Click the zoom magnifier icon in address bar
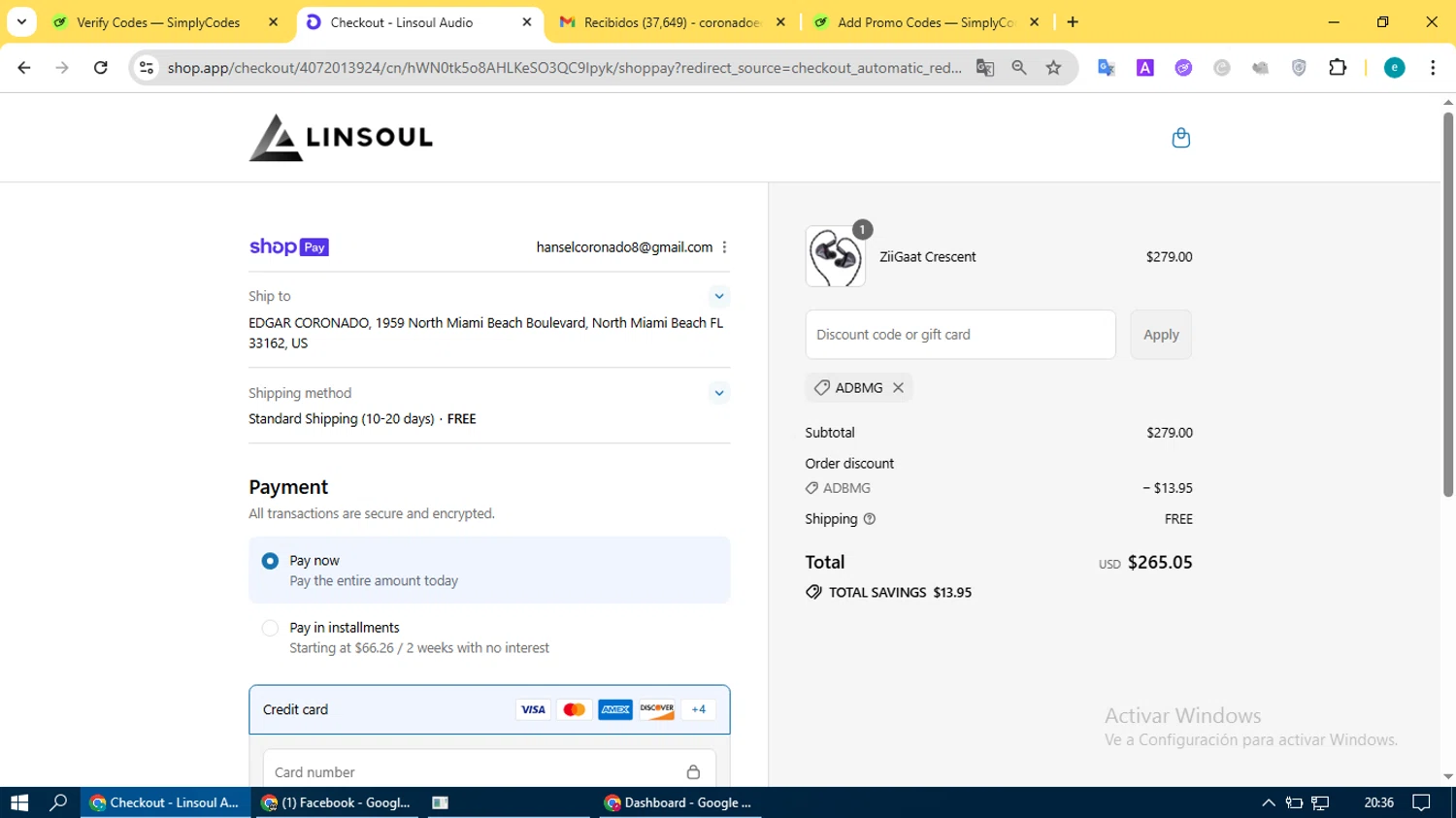This screenshot has height=818, width=1456. (1019, 68)
